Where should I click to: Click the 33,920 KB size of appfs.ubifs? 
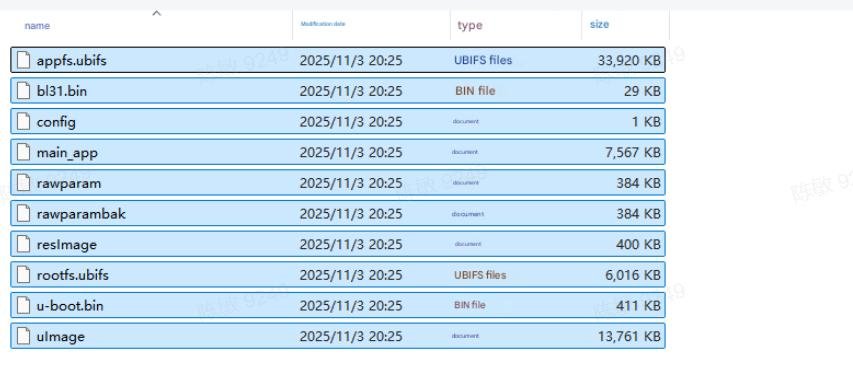coord(629,60)
